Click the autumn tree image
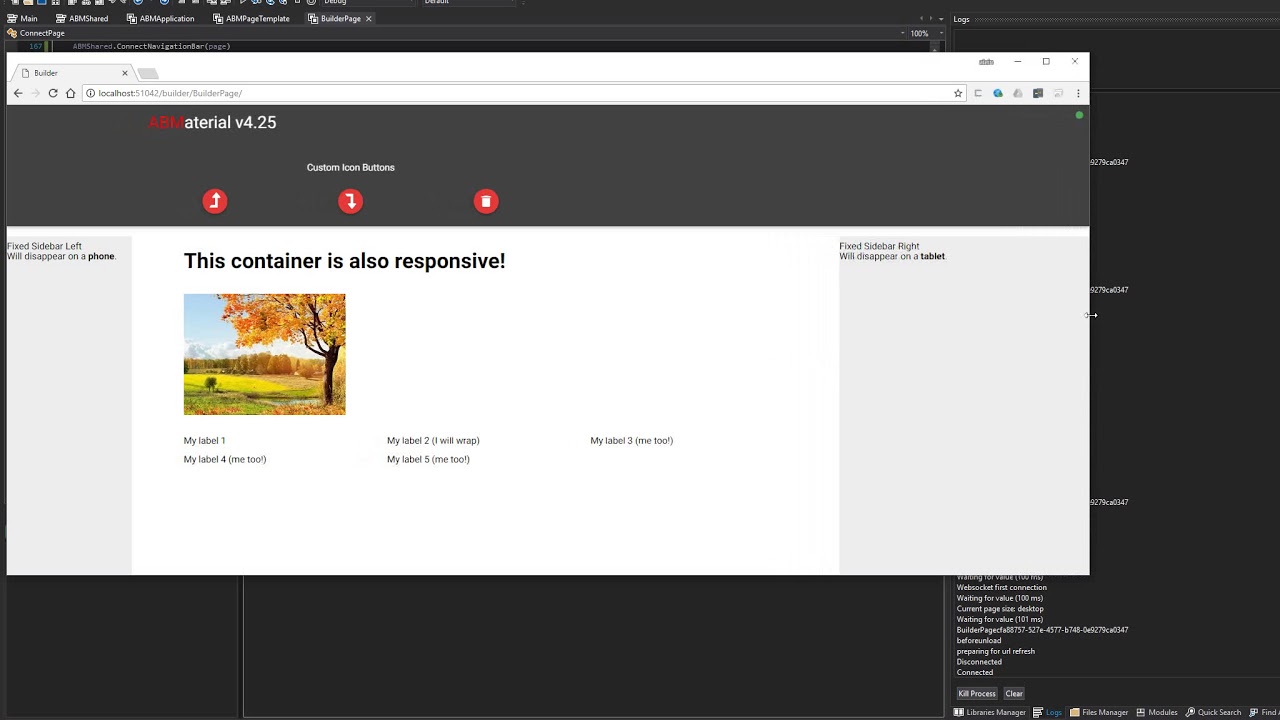Screen dimensions: 1280x720 click(264, 354)
